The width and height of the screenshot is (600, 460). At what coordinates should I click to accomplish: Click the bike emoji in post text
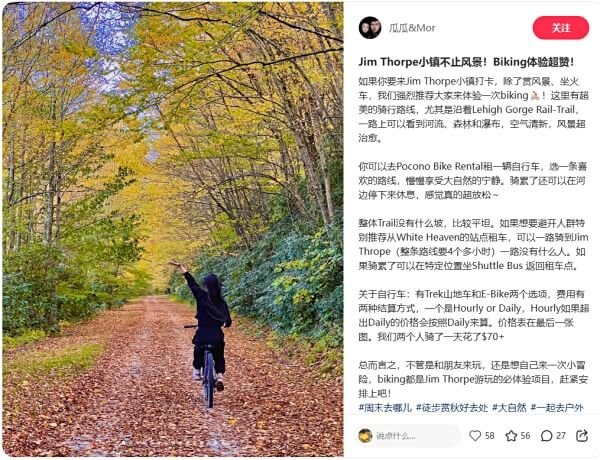pos(535,95)
